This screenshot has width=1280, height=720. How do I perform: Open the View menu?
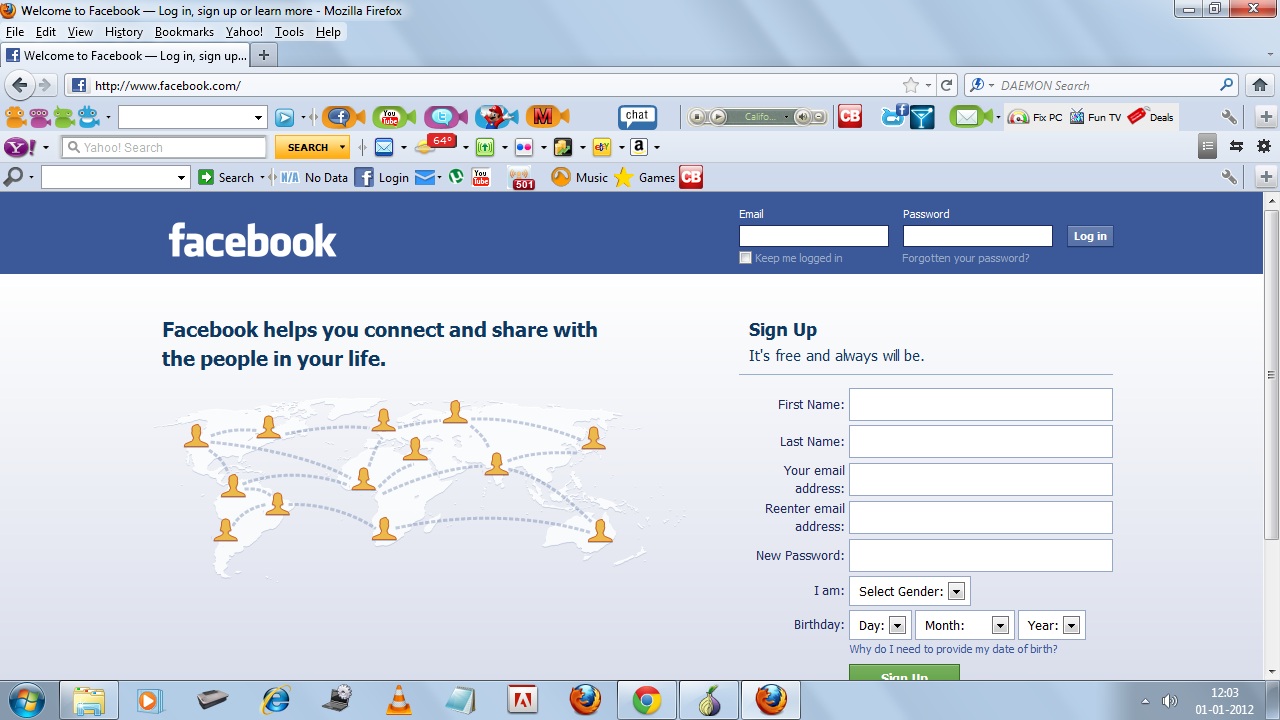tap(80, 32)
